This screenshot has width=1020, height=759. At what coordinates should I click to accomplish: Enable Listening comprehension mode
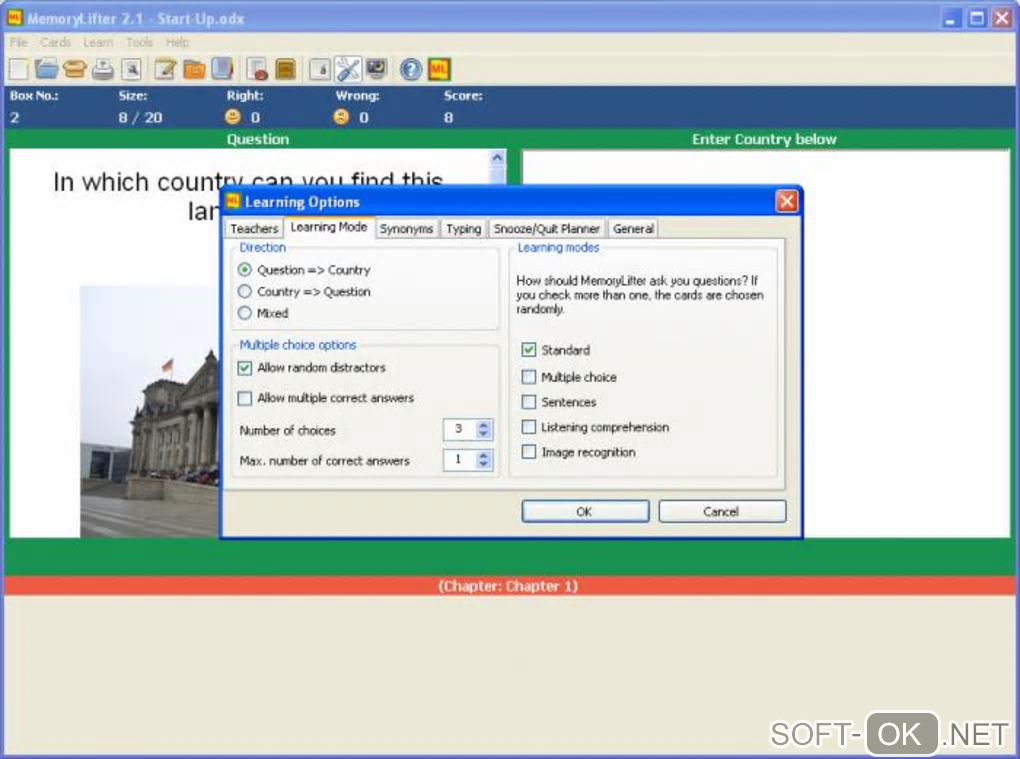pyautogui.click(x=529, y=427)
